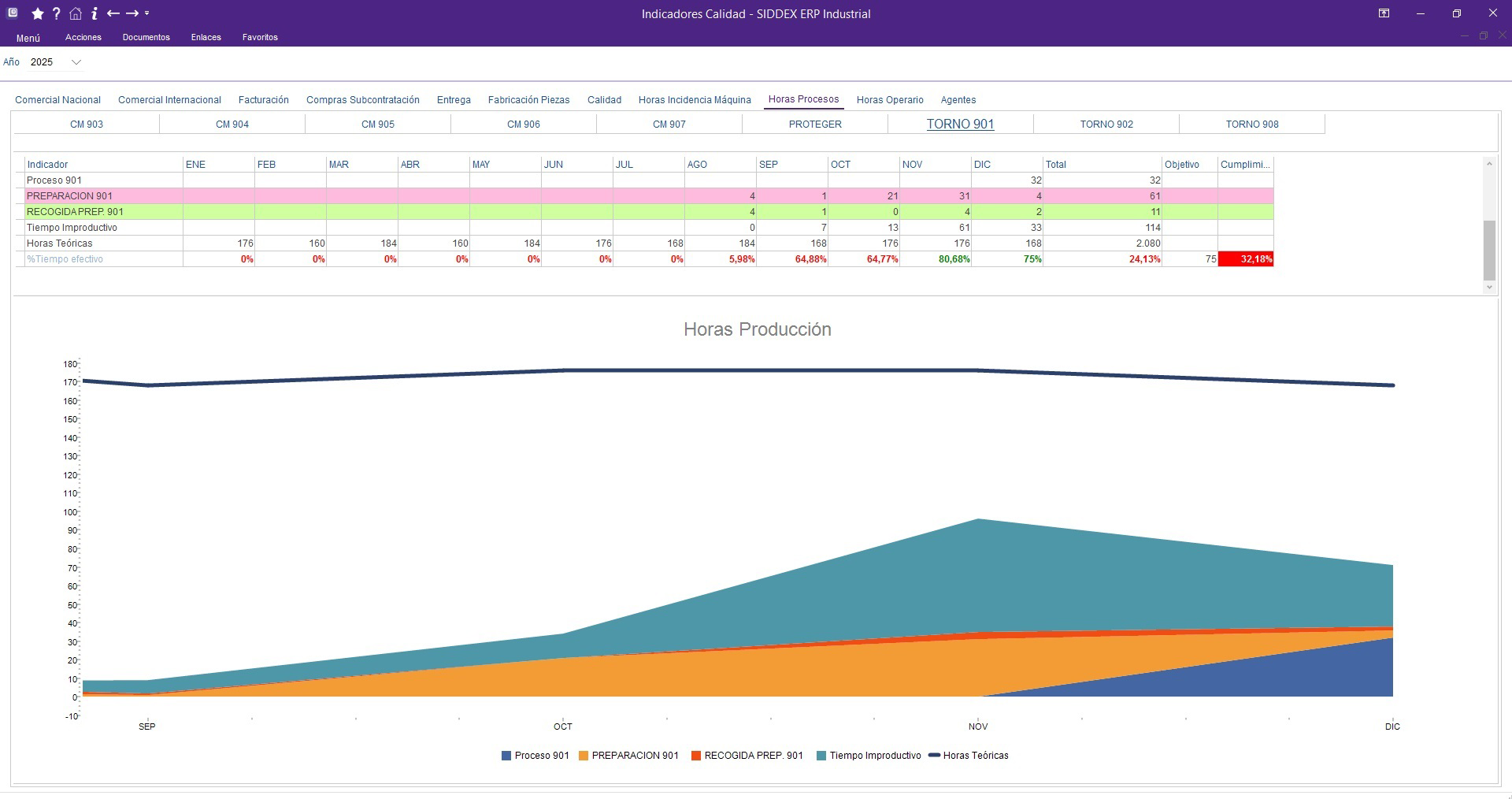1512x799 pixels.
Task: Open the Acciones menu
Action: [83, 37]
